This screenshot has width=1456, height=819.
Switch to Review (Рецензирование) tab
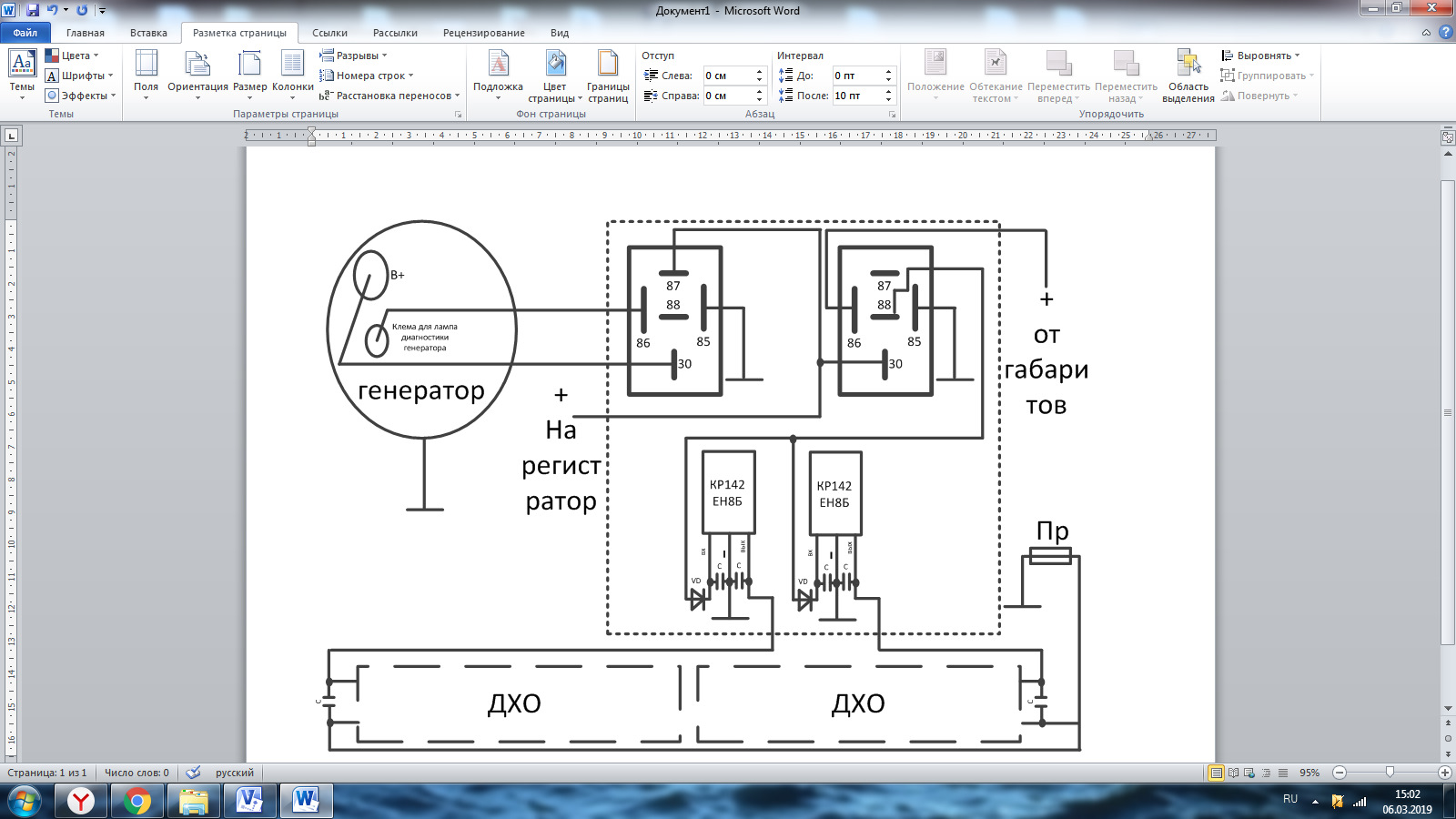pyautogui.click(x=484, y=33)
